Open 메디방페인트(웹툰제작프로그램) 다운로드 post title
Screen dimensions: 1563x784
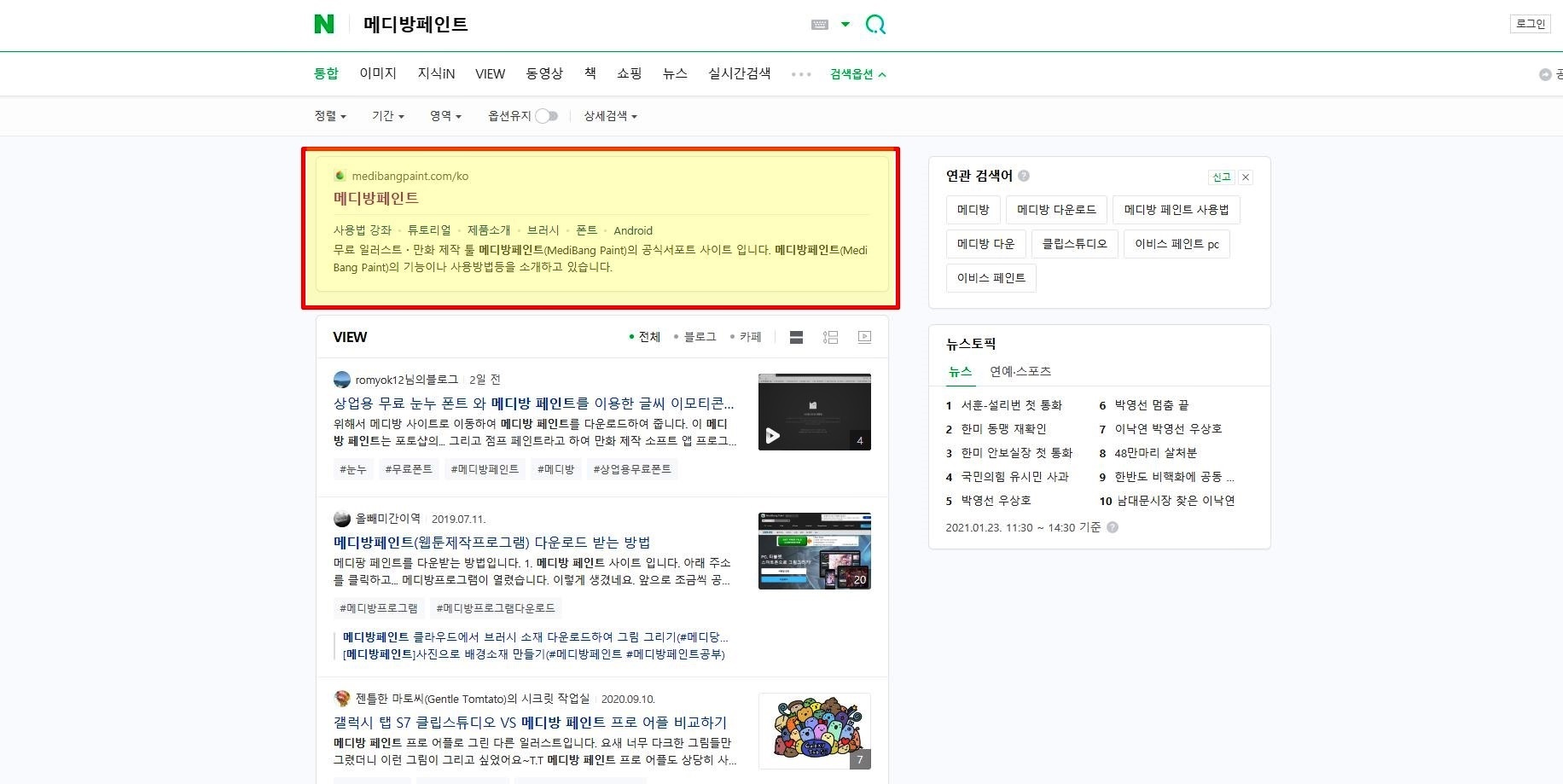tap(491, 542)
